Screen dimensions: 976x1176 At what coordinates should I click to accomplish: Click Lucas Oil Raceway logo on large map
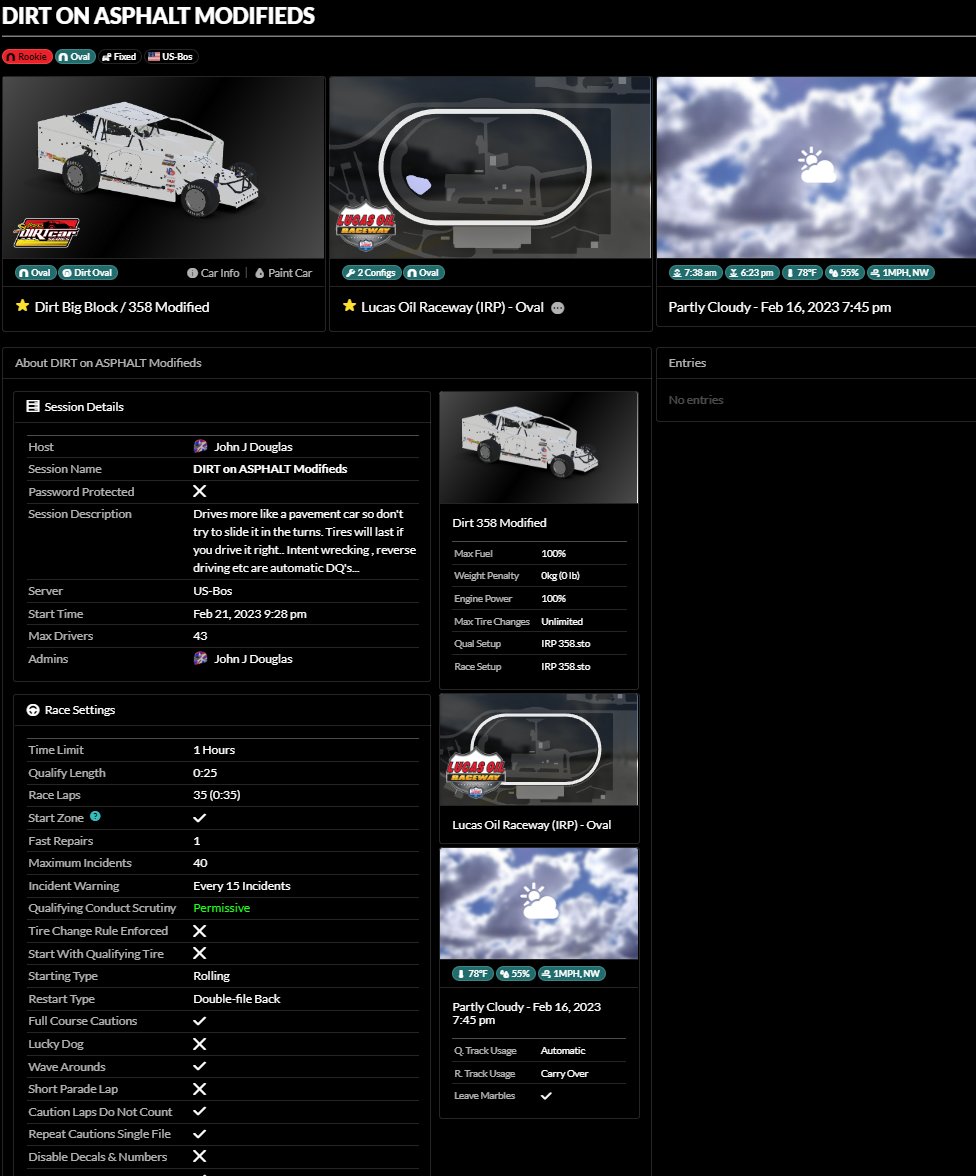366,226
